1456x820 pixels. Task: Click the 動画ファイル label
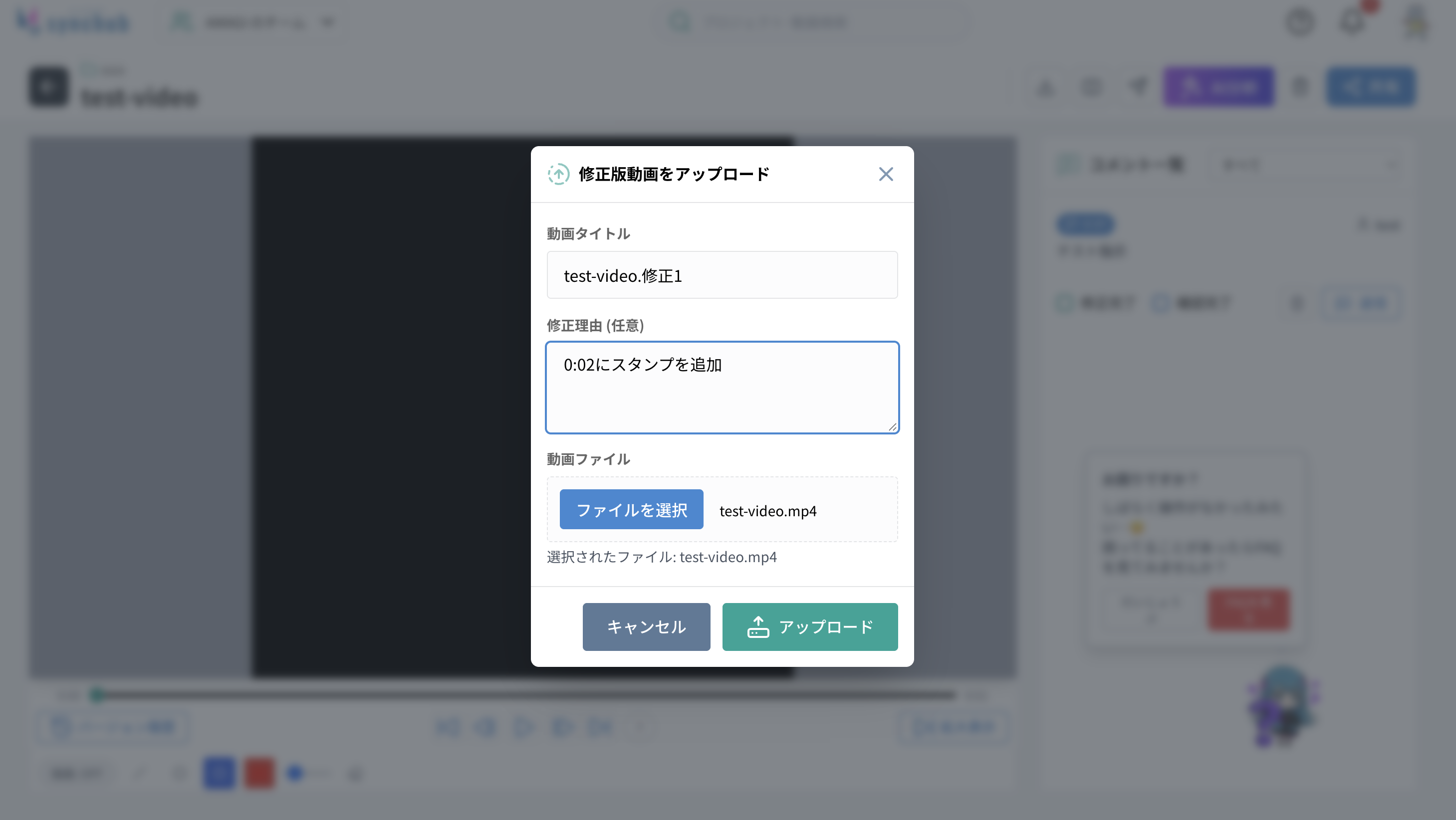click(588, 459)
